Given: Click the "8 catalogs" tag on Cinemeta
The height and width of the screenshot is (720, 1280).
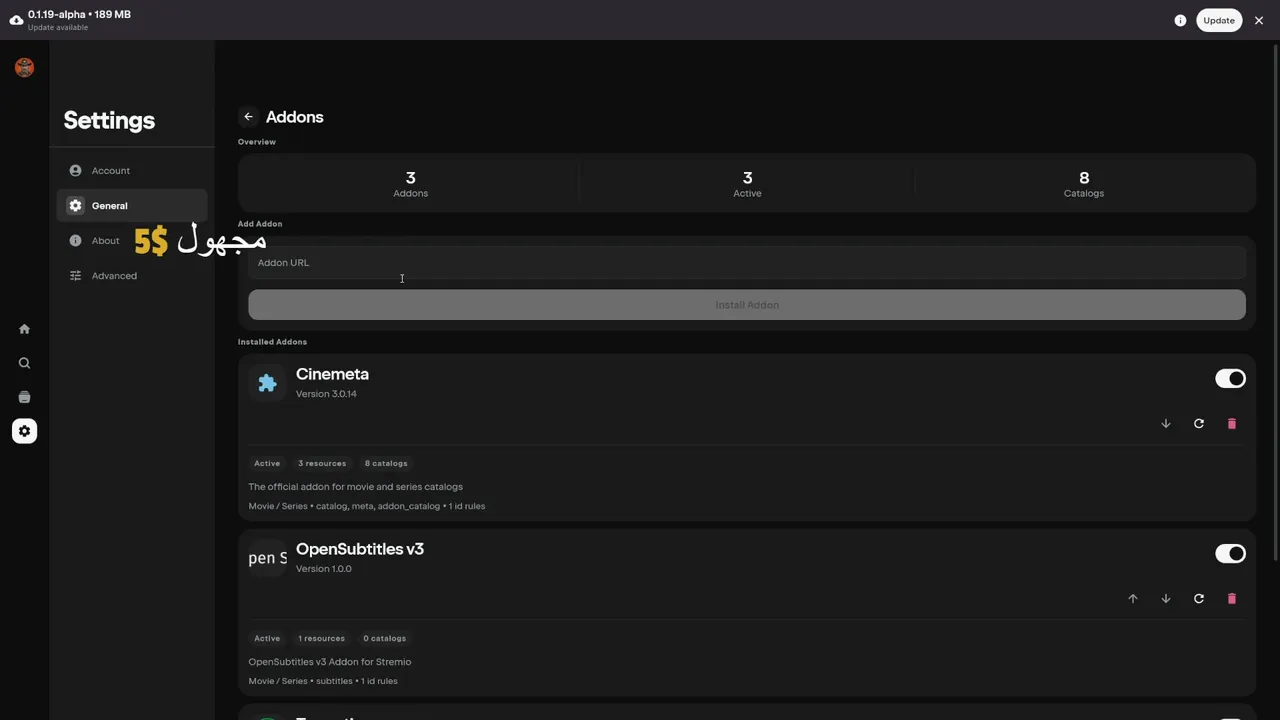Looking at the screenshot, I should tap(386, 464).
